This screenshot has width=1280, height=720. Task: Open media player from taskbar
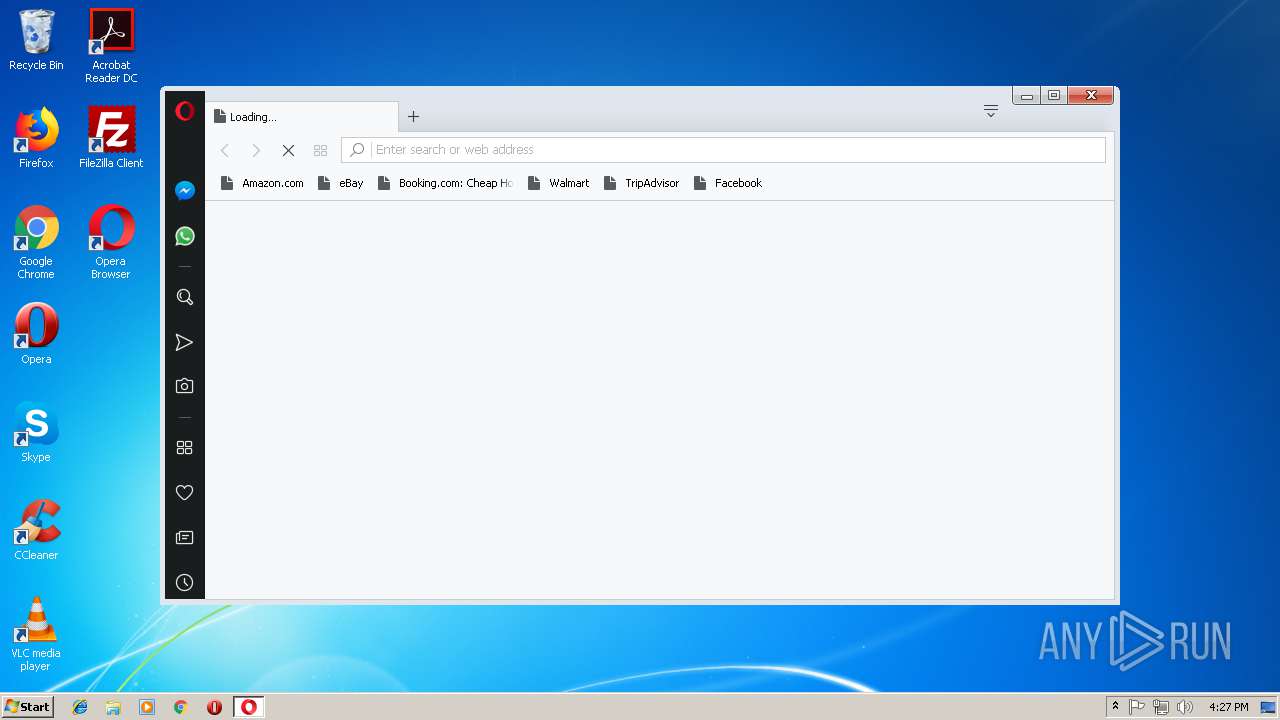click(147, 707)
